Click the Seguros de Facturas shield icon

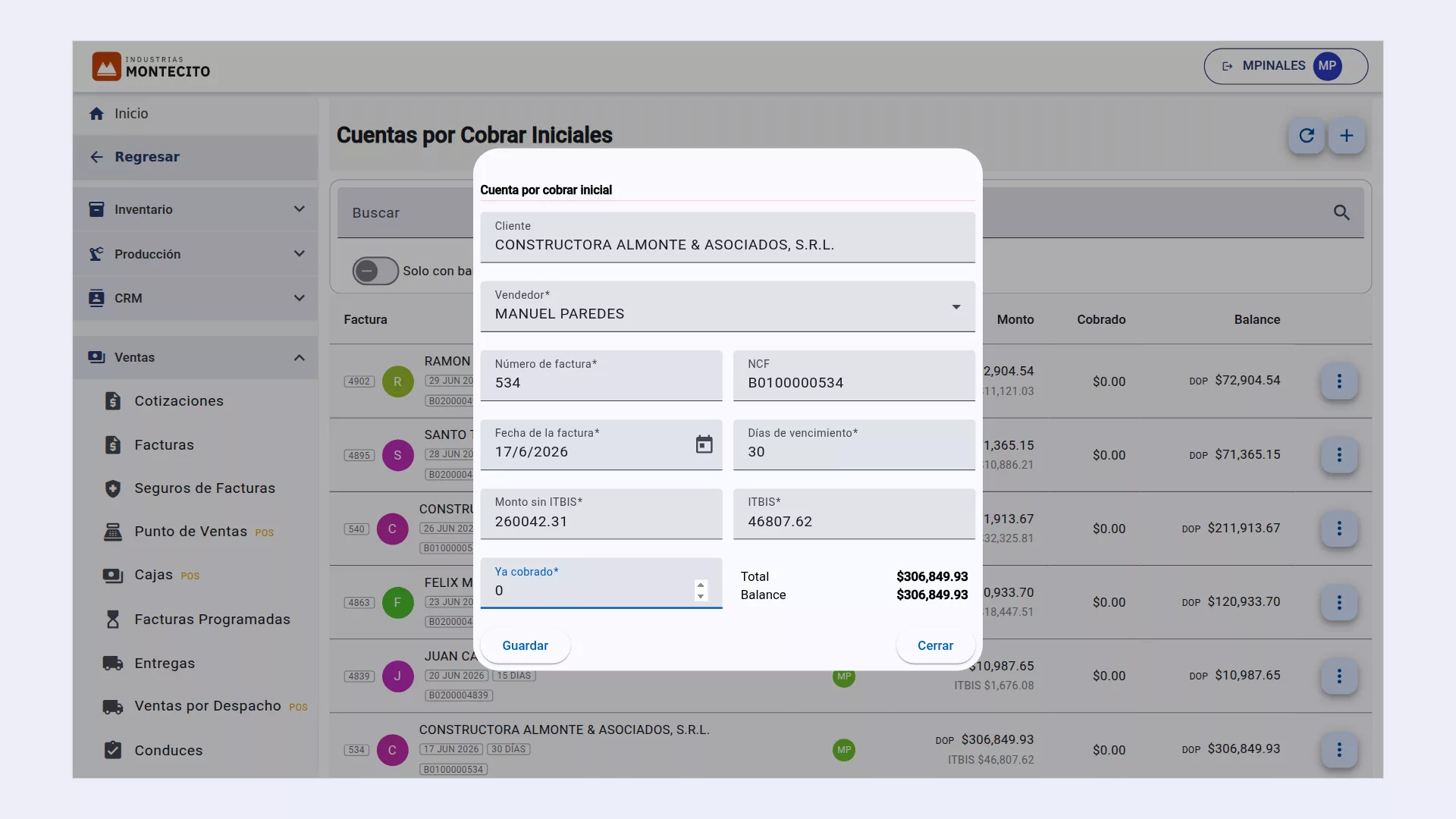click(113, 488)
